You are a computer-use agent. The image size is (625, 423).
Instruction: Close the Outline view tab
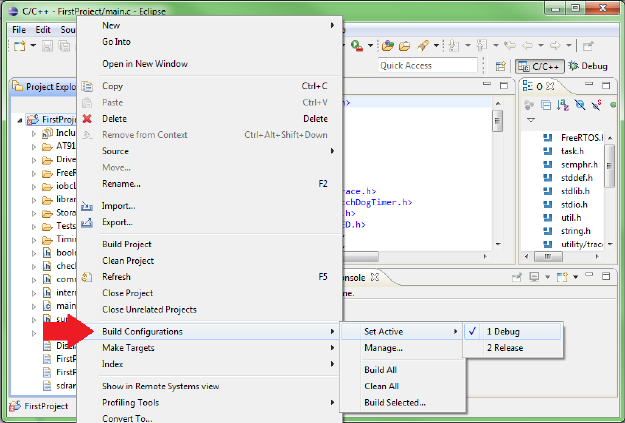(550, 86)
